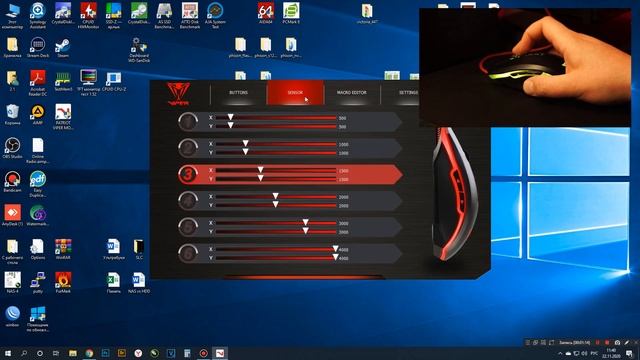The height and width of the screenshot is (360, 640).
Task: Open Patriot Viper Mouse desktop shortcut
Action: (x=63, y=117)
